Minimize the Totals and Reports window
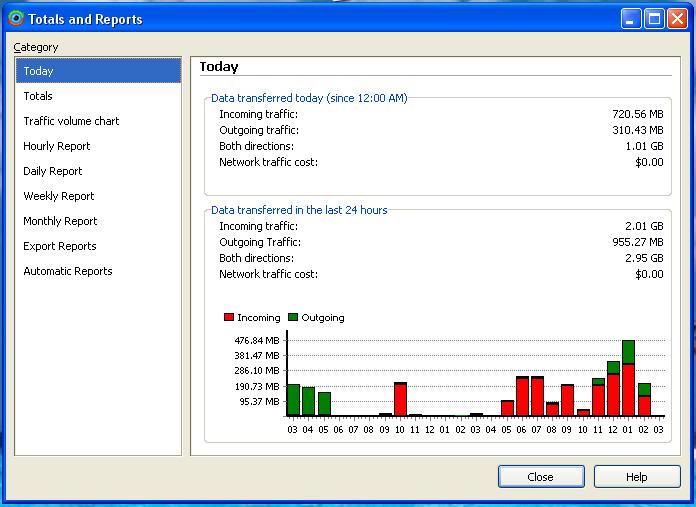 [x=631, y=18]
